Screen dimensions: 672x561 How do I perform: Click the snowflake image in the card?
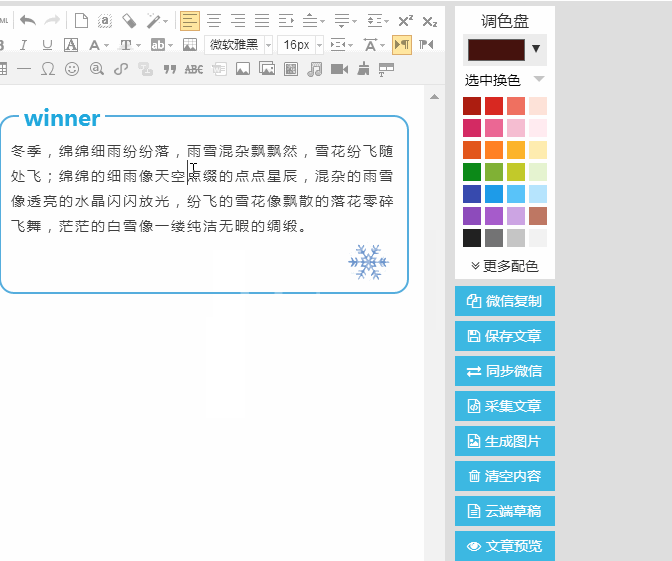pyautogui.click(x=369, y=262)
